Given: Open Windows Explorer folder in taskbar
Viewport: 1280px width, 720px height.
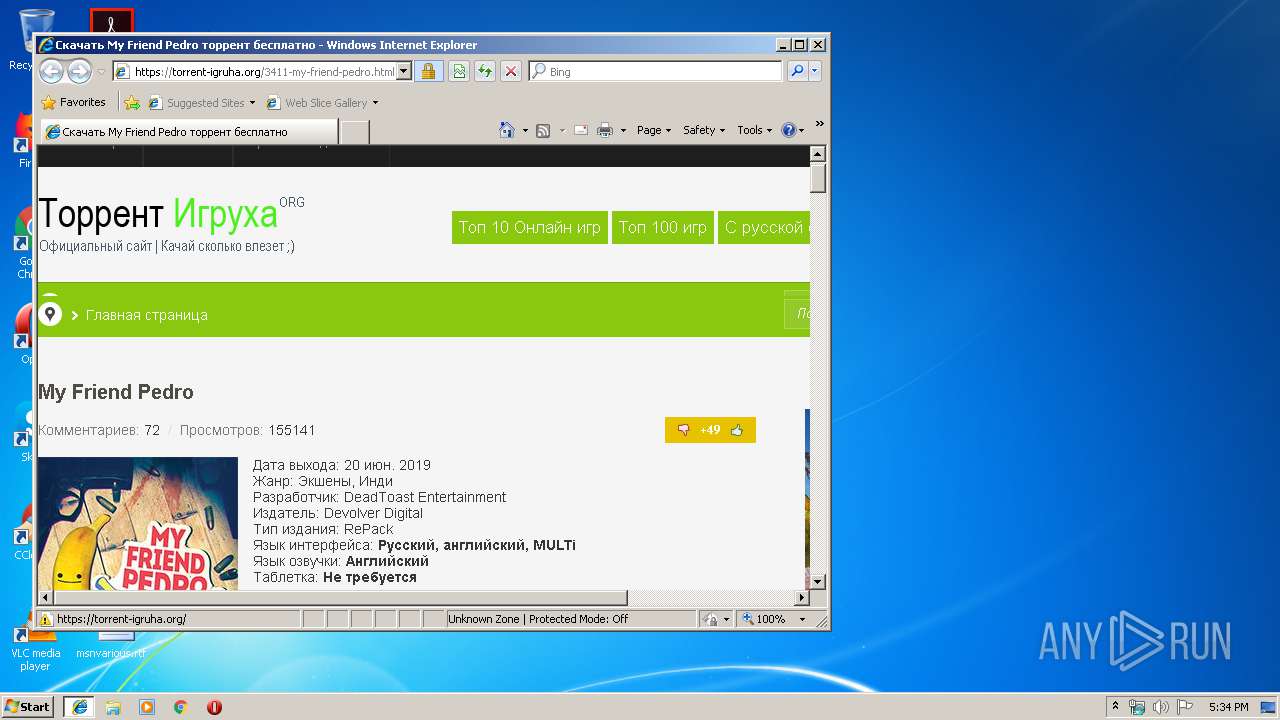Looking at the screenshot, I should pos(113,707).
